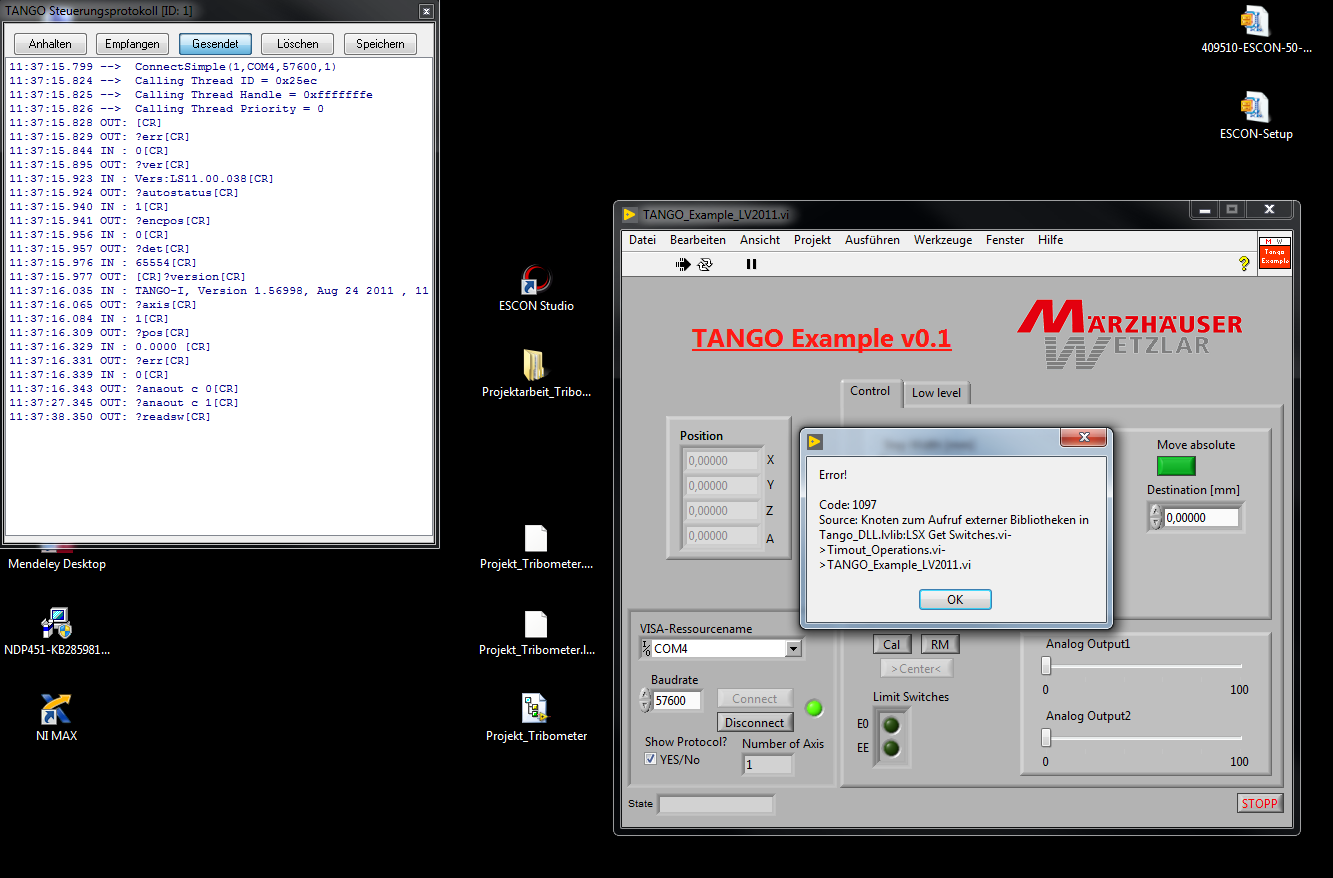Click the EE limit switch LED
The image size is (1333, 878).
[x=890, y=748]
